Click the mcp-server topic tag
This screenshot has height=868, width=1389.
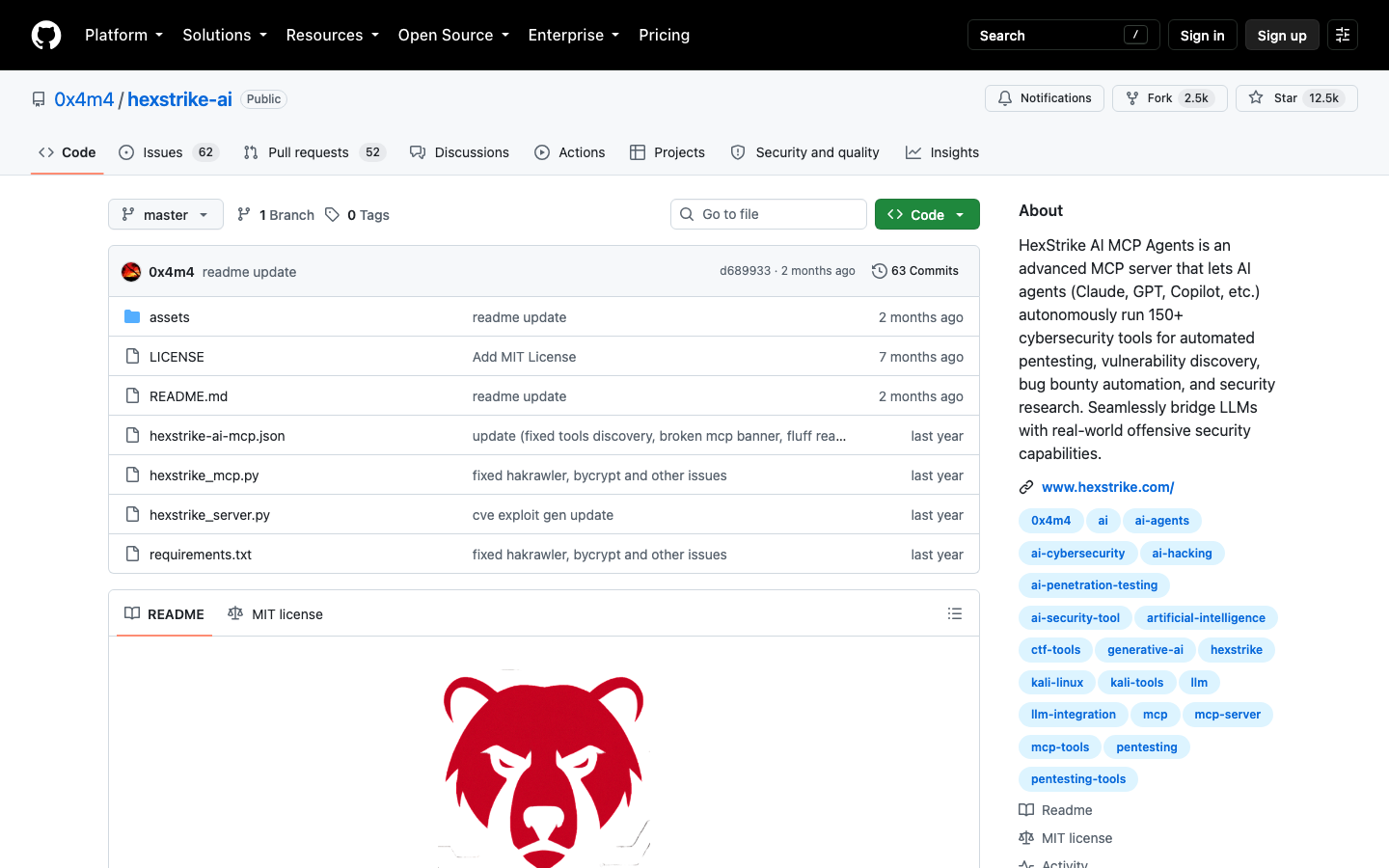pyautogui.click(x=1227, y=715)
